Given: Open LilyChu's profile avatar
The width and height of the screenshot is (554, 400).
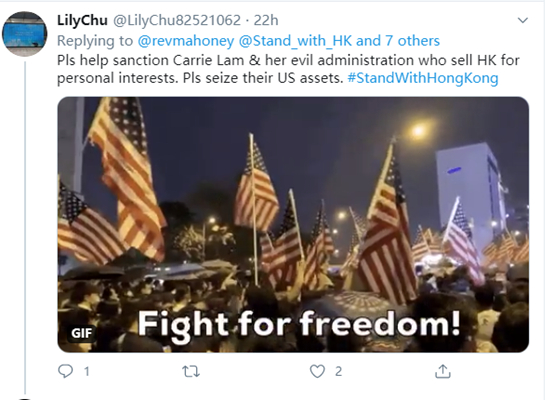Looking at the screenshot, I should point(24,34).
